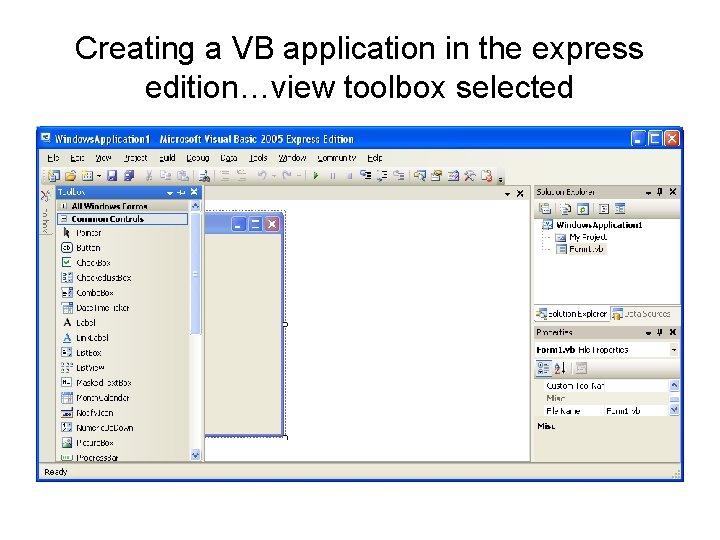Open the Toolbox window position dropdown arrow
The width and height of the screenshot is (720, 540).
(x=170, y=193)
